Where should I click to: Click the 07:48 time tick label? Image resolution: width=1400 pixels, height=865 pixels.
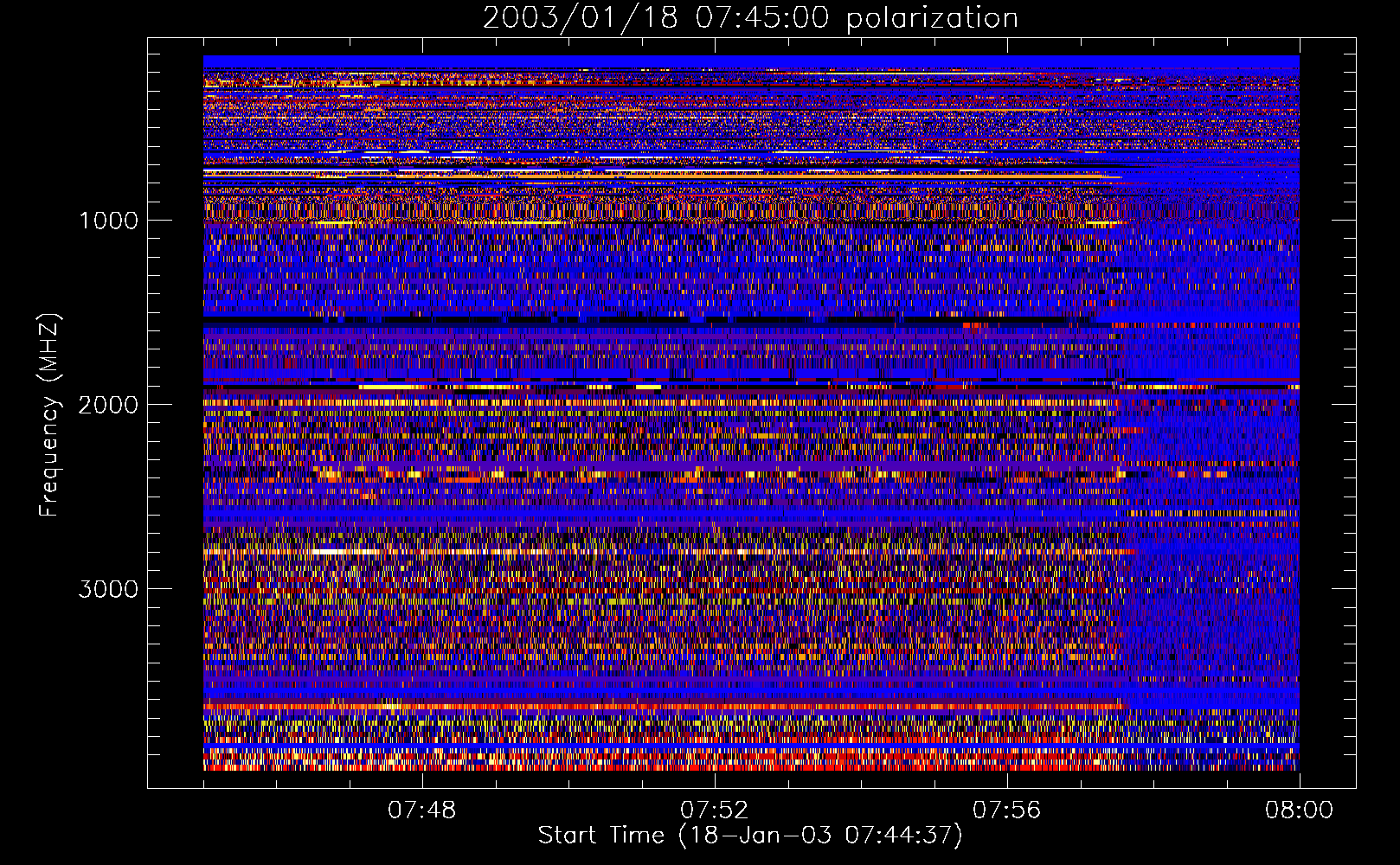[422, 811]
